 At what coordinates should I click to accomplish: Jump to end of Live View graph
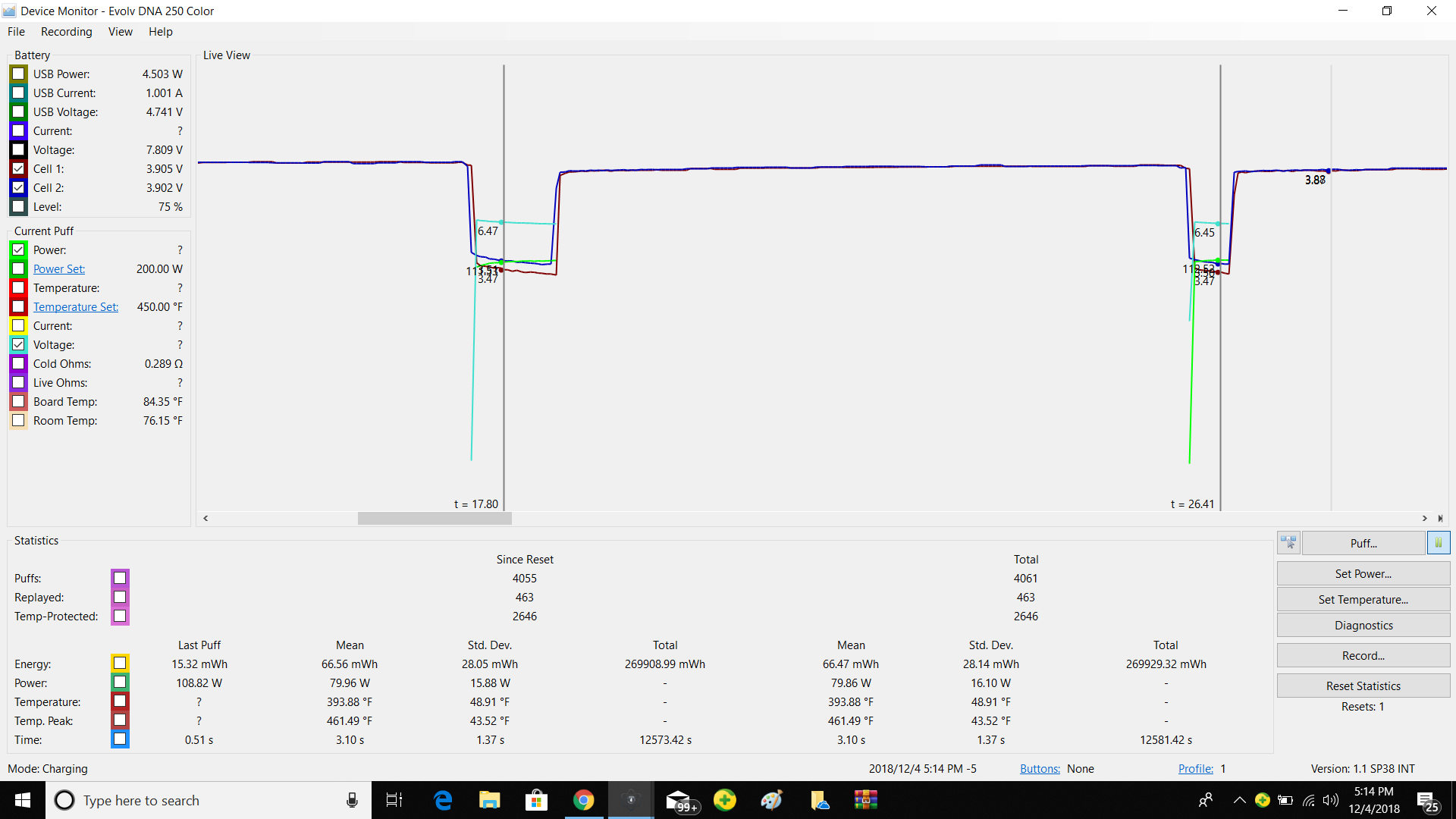(x=1440, y=519)
